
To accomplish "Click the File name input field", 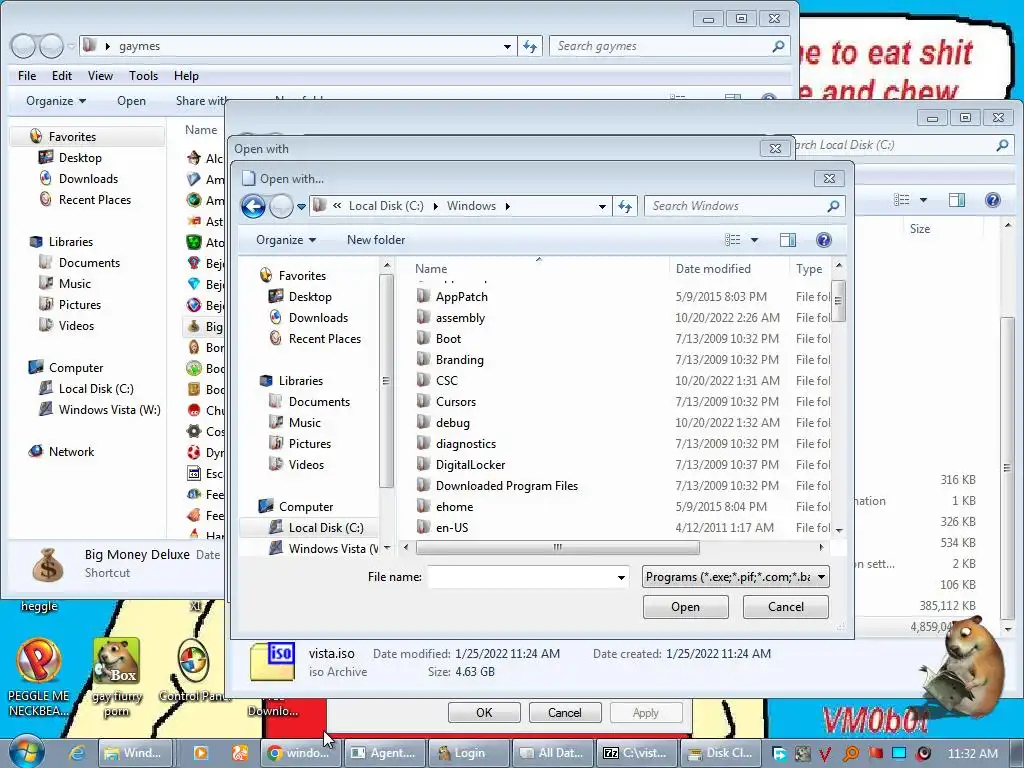I will (x=522, y=577).
